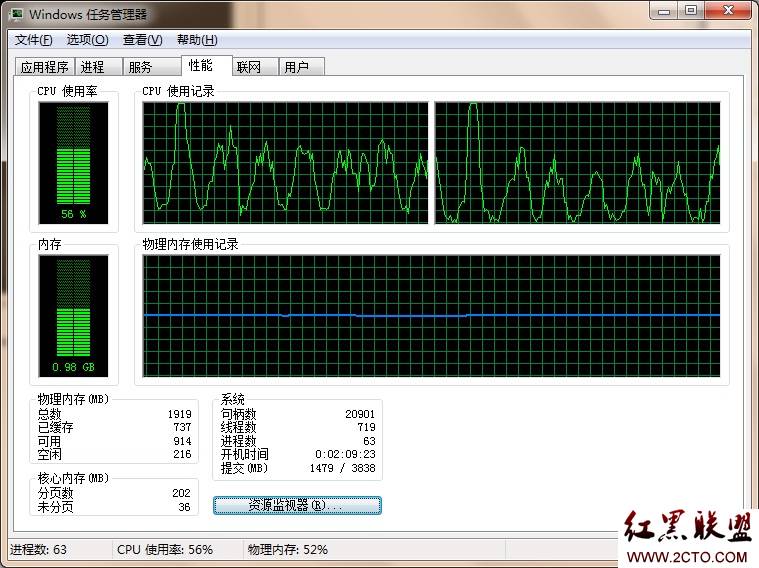Open the 文件(F) menu

point(33,40)
